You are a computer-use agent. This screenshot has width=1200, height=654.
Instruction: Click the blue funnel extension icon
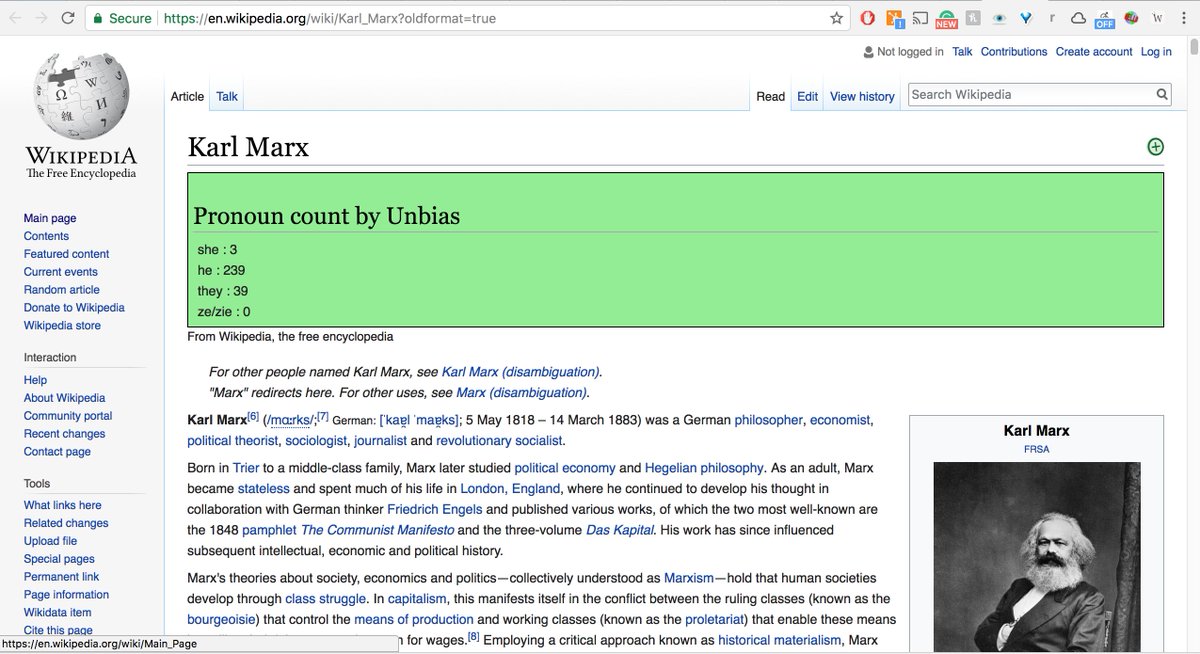click(1026, 18)
